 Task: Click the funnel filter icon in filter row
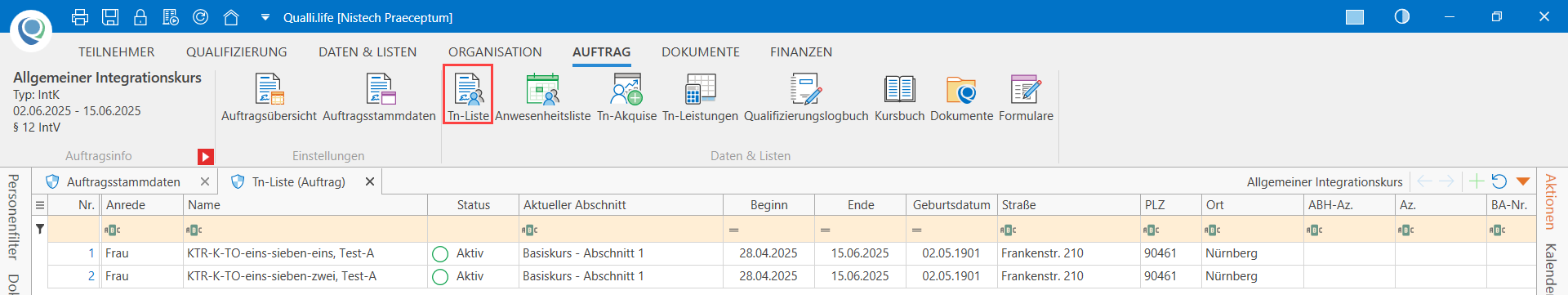pos(39,229)
